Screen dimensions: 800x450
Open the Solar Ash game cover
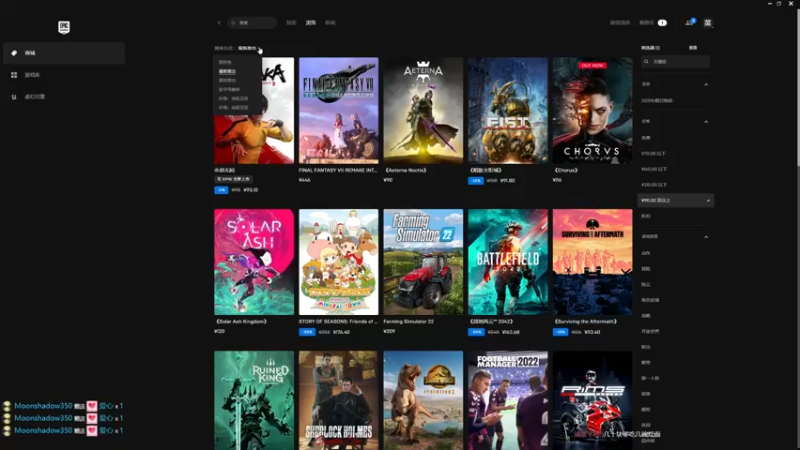[254, 262]
